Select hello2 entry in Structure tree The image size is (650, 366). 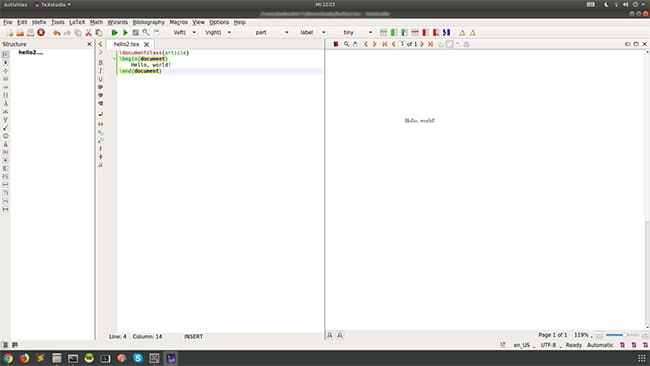coord(31,53)
